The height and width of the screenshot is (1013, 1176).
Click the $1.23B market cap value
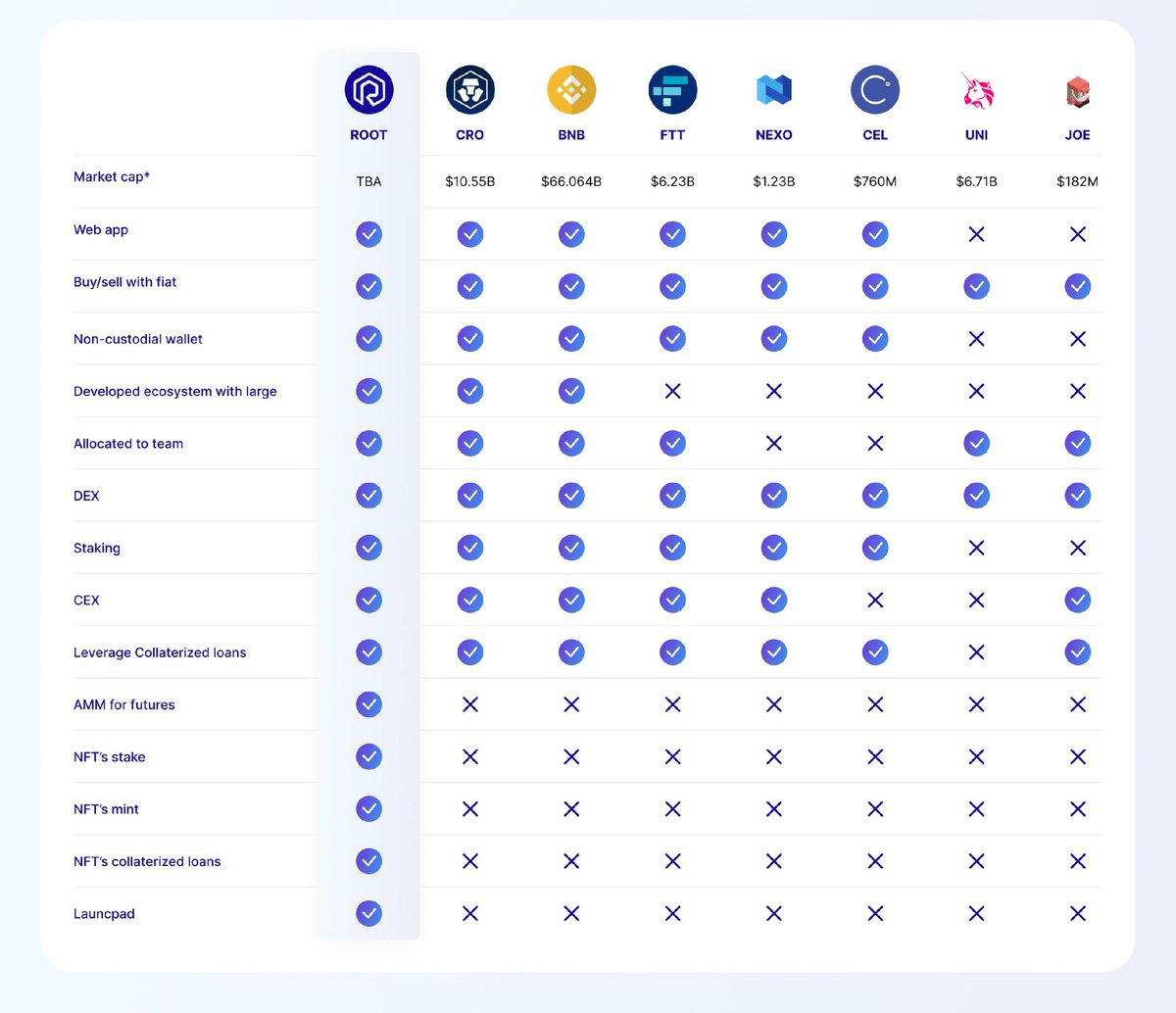coord(774,181)
